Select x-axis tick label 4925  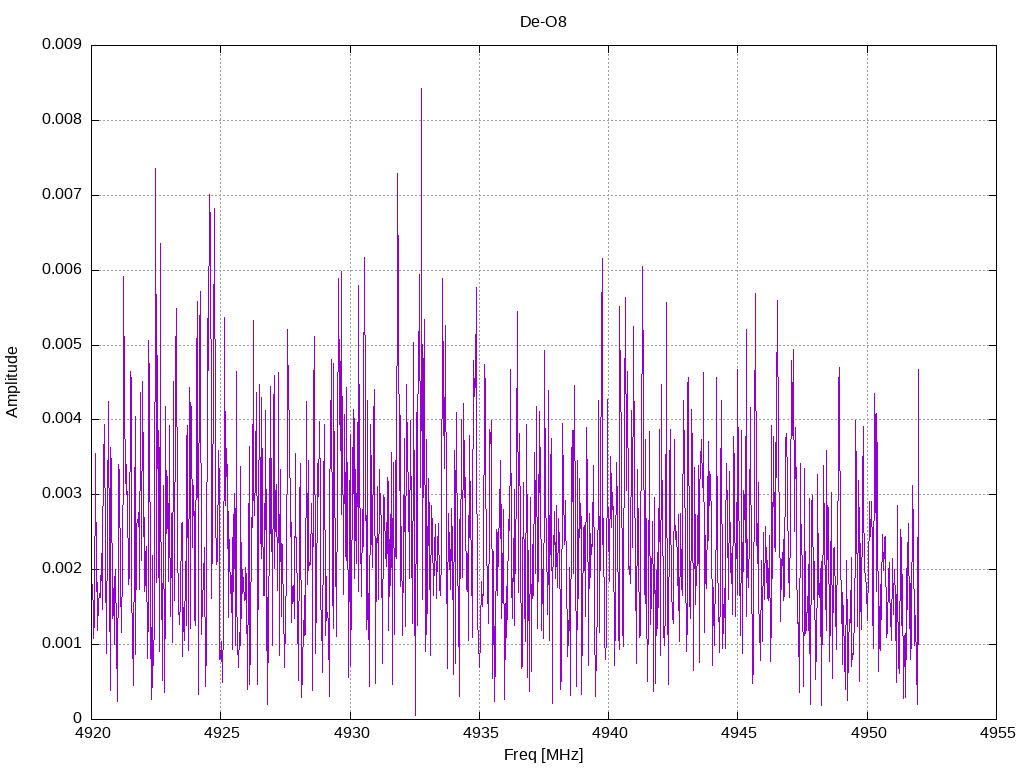[x=222, y=733]
